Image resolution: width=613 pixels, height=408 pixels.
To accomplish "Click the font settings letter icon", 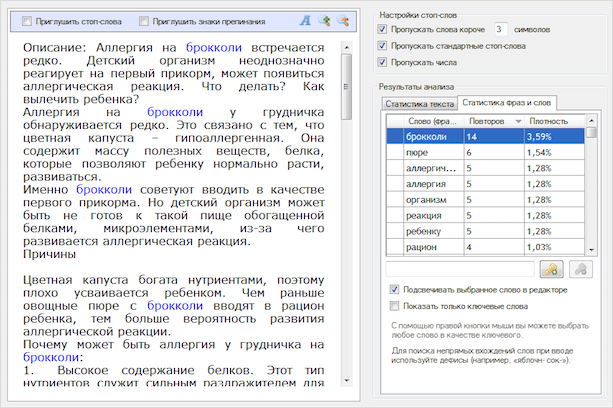I will tap(306, 20).
